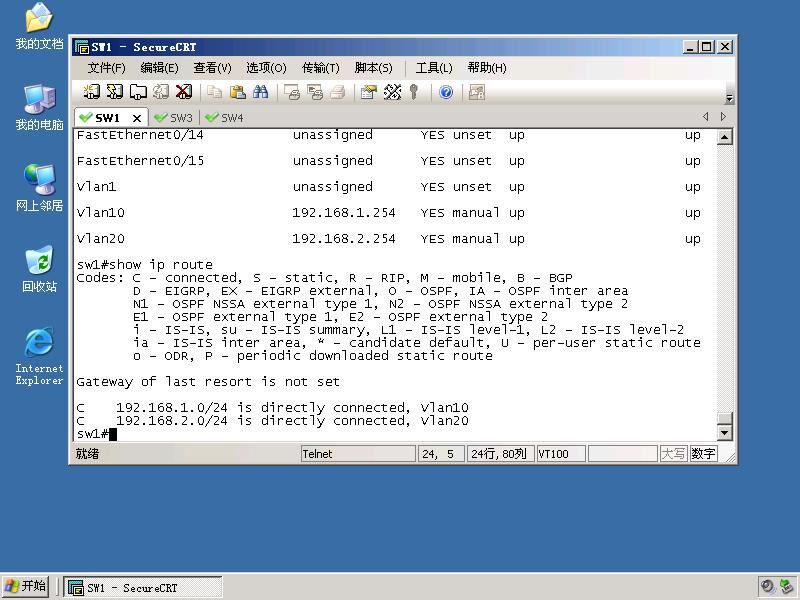This screenshot has width=800, height=600.
Task: Open the 脚本(S) menu
Action: 373,68
